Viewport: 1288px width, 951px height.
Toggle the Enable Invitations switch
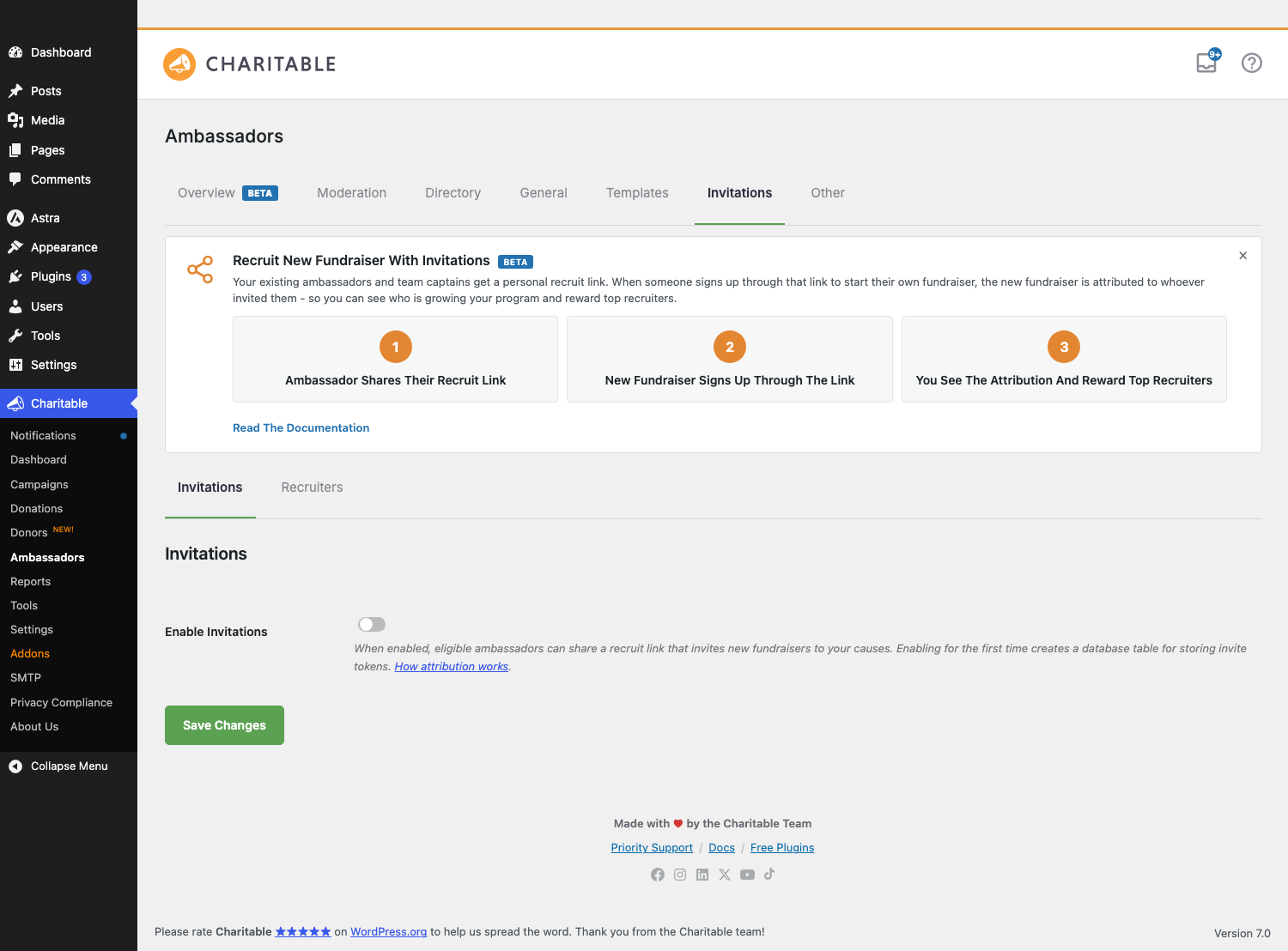click(372, 624)
